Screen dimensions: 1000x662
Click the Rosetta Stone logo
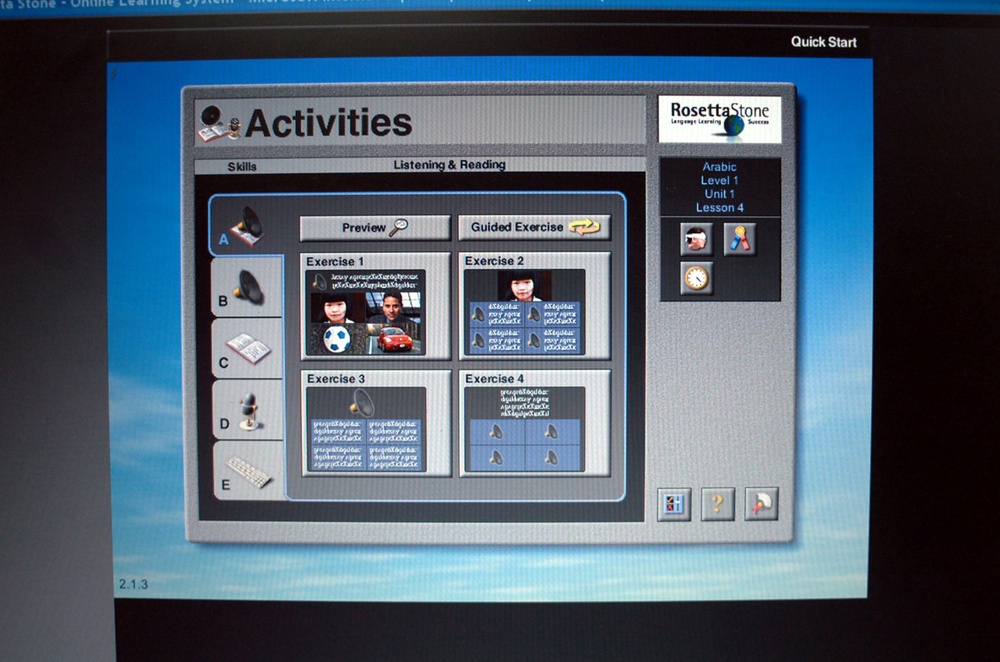coord(720,120)
